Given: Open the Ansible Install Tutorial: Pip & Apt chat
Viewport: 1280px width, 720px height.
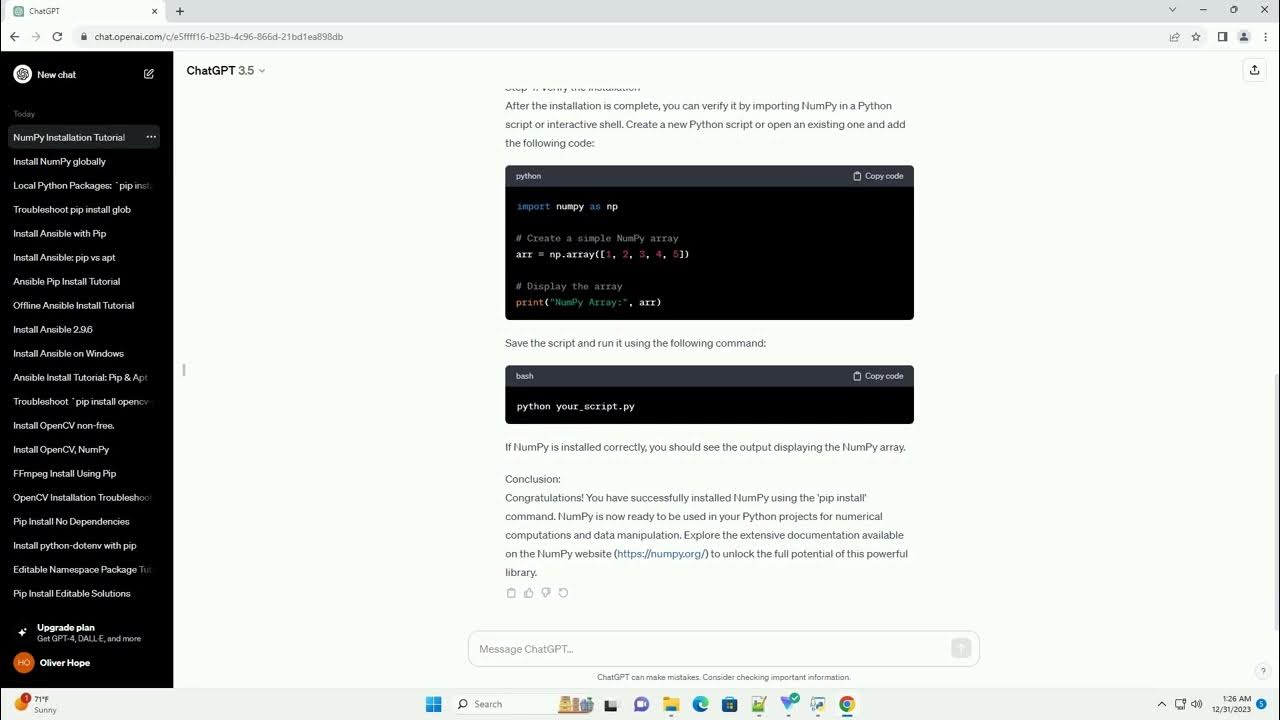Looking at the screenshot, I should click(x=84, y=377).
